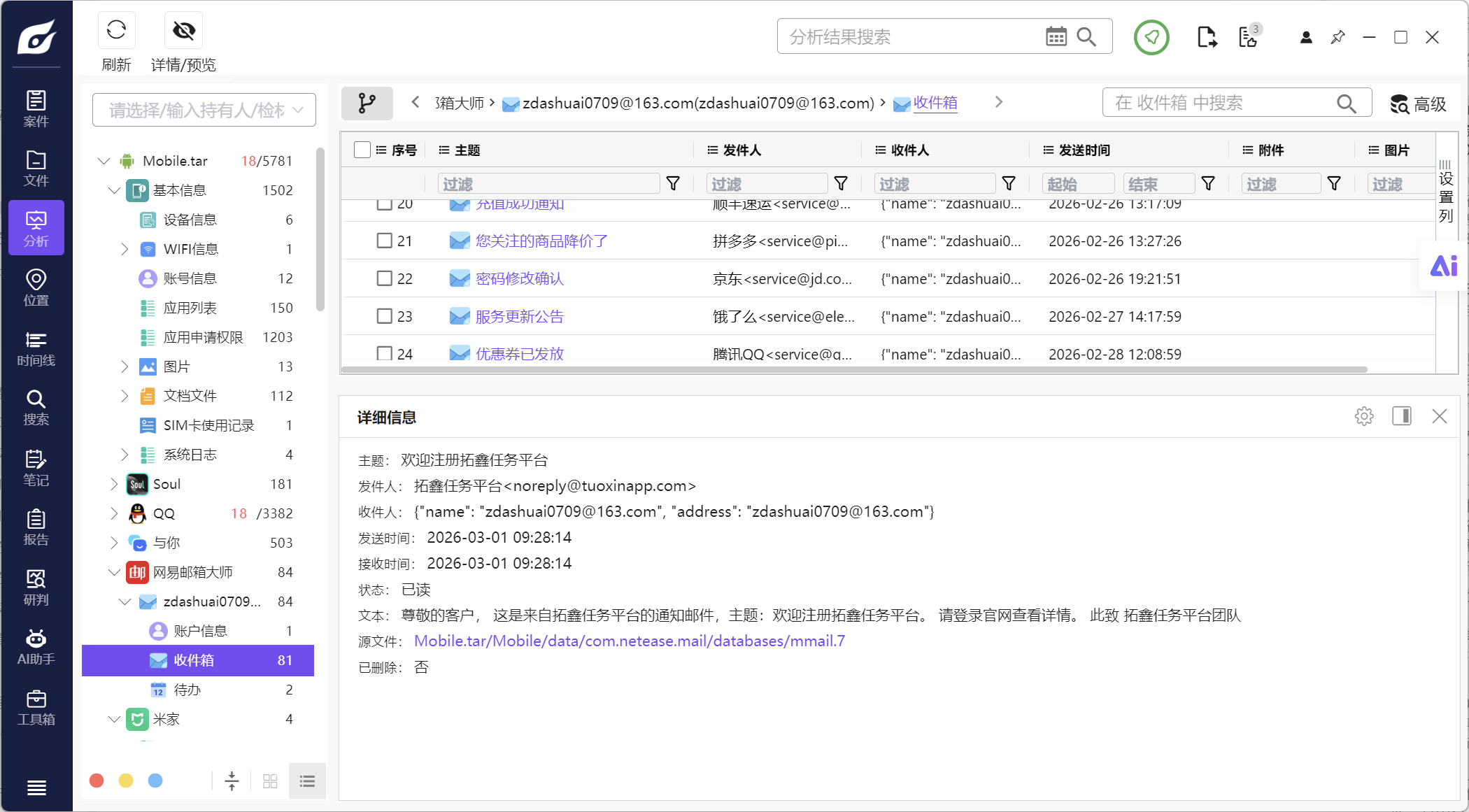This screenshot has height=812, width=1469.
Task: Open the 时间线 sidebar section
Action: (36, 348)
